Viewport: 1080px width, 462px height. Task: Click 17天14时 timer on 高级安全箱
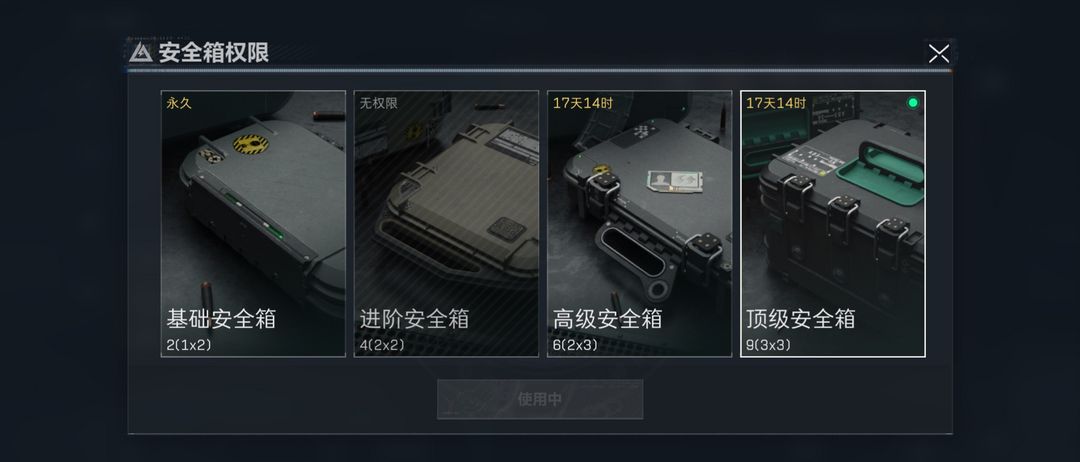coord(583,103)
